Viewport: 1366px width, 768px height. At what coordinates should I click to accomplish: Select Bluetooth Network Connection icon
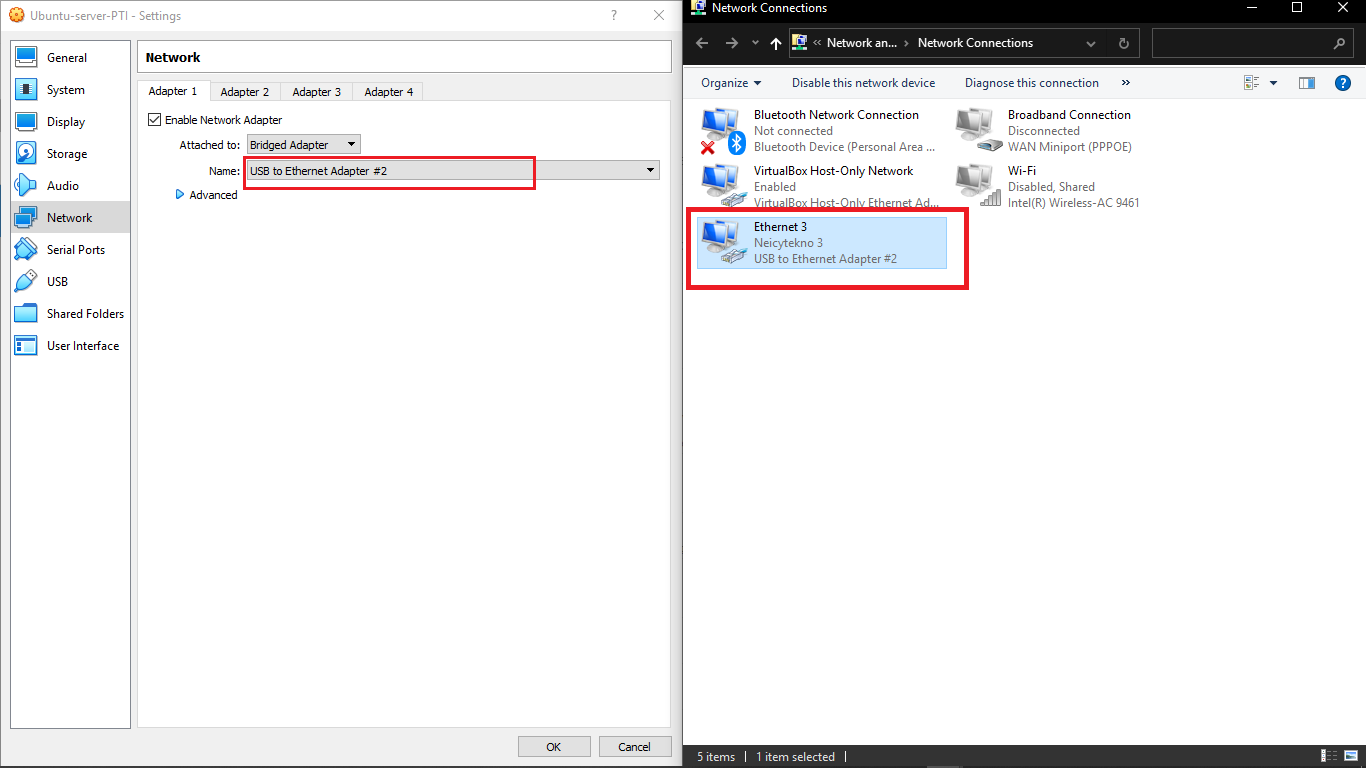(x=722, y=131)
